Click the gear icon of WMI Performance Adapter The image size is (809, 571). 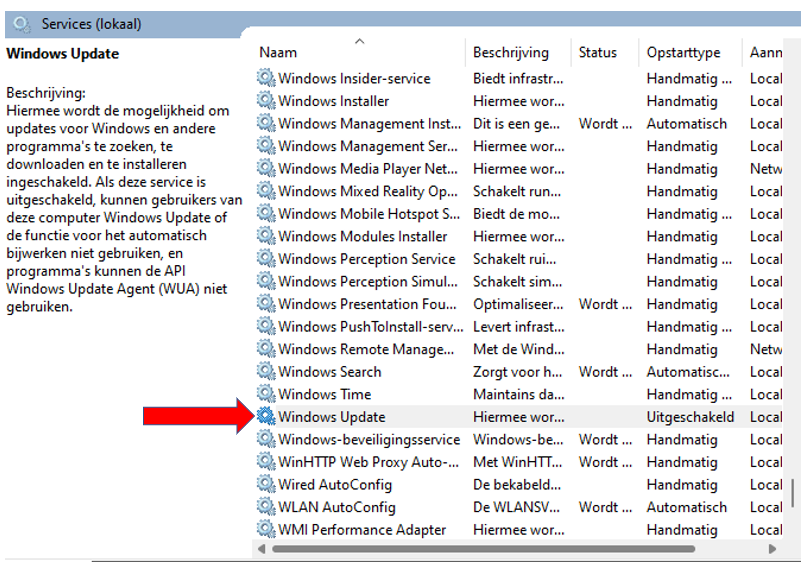266,529
